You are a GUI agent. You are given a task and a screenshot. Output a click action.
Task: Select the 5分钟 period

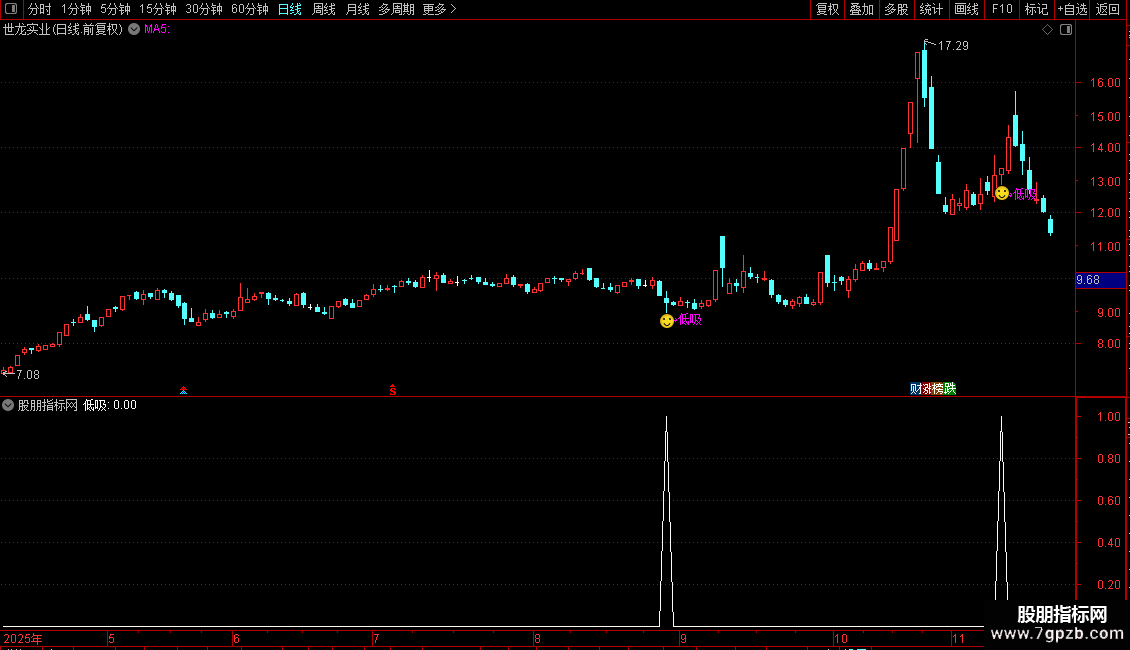(115, 9)
